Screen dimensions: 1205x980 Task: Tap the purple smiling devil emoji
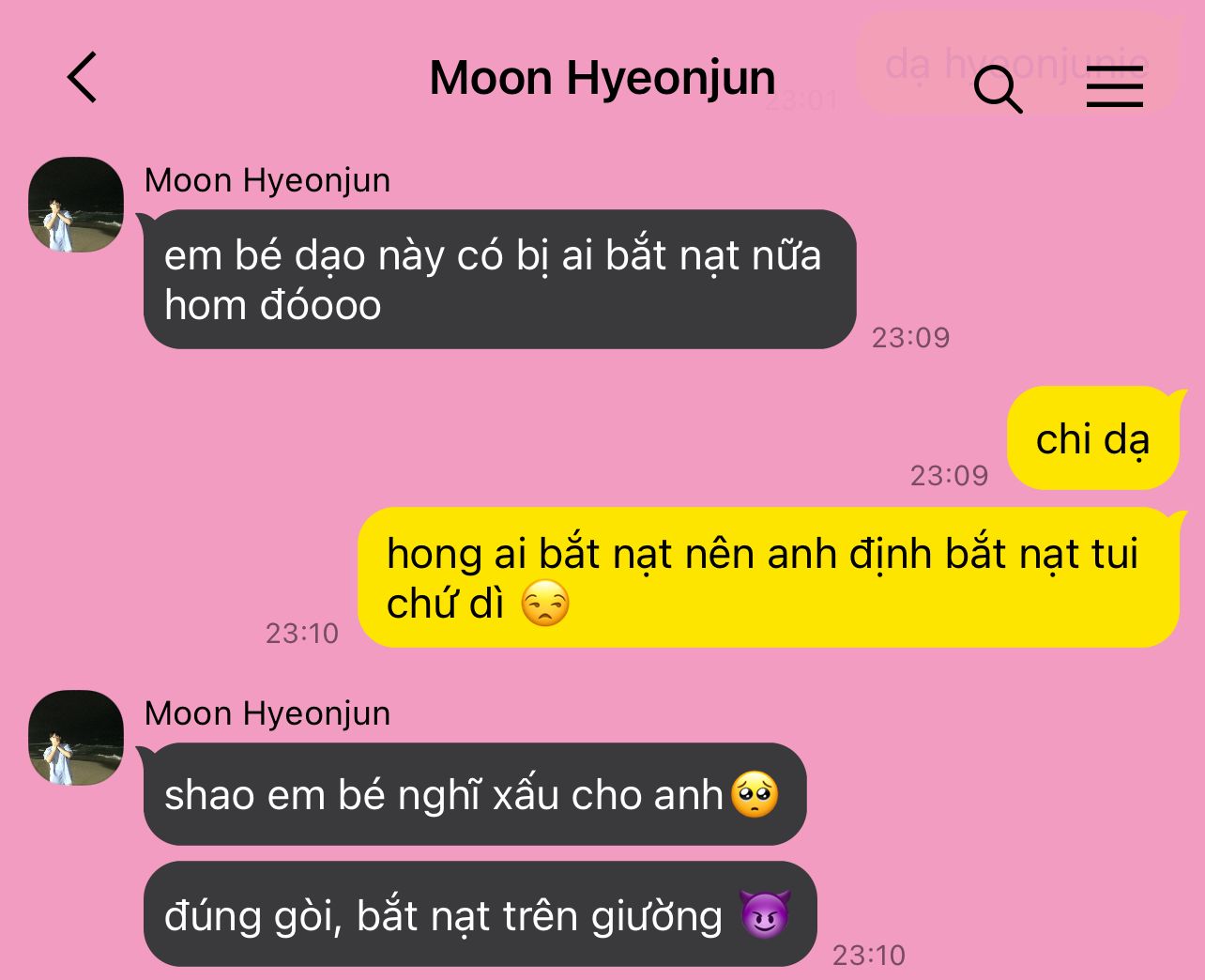pyautogui.click(x=765, y=914)
